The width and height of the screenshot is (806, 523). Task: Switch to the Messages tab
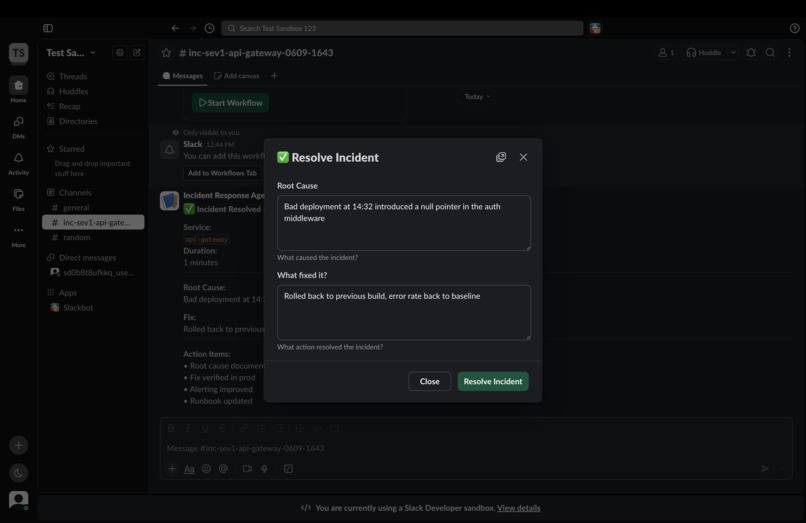pos(182,76)
